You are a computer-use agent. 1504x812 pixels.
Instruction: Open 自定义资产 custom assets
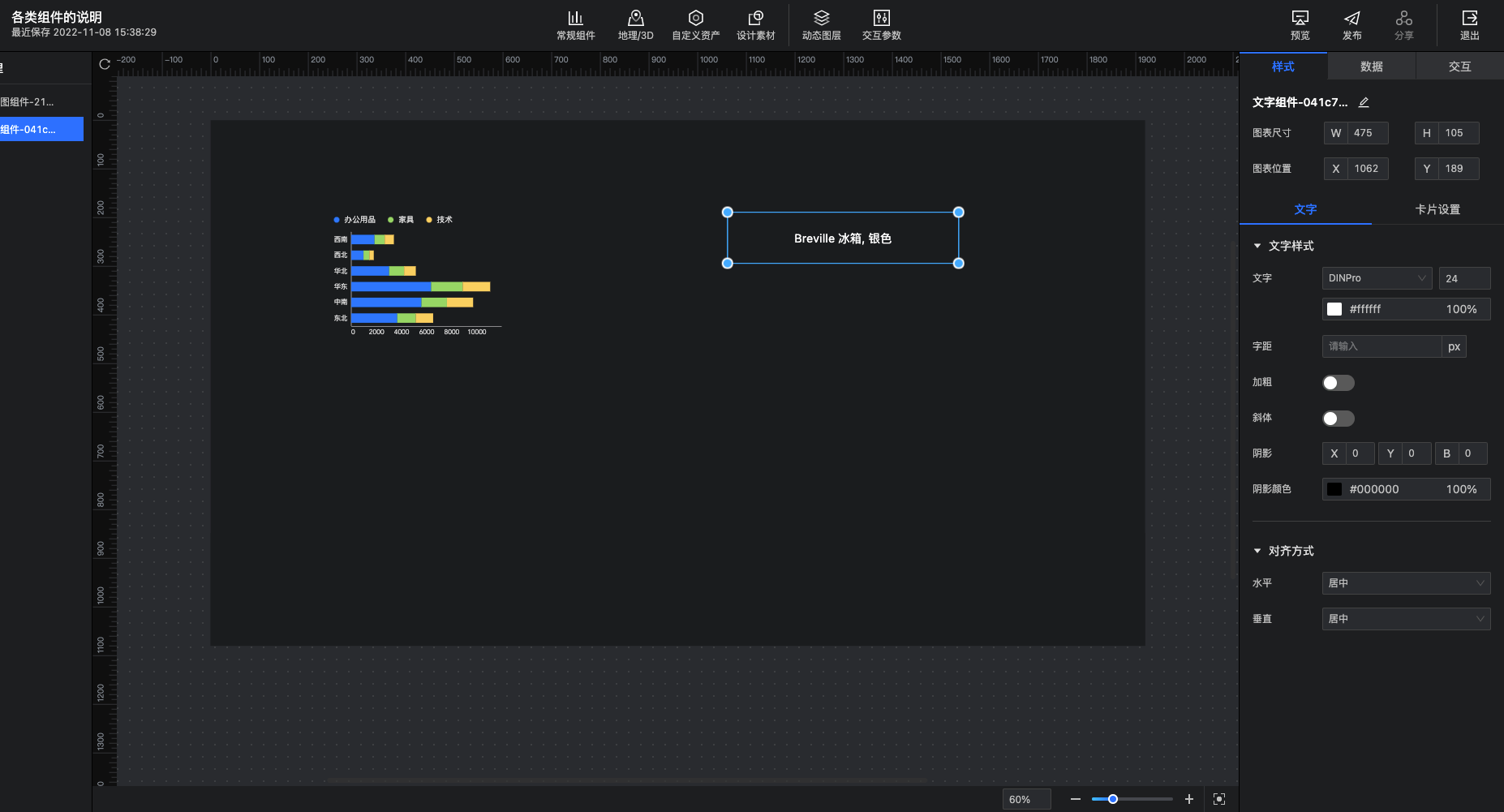(695, 25)
